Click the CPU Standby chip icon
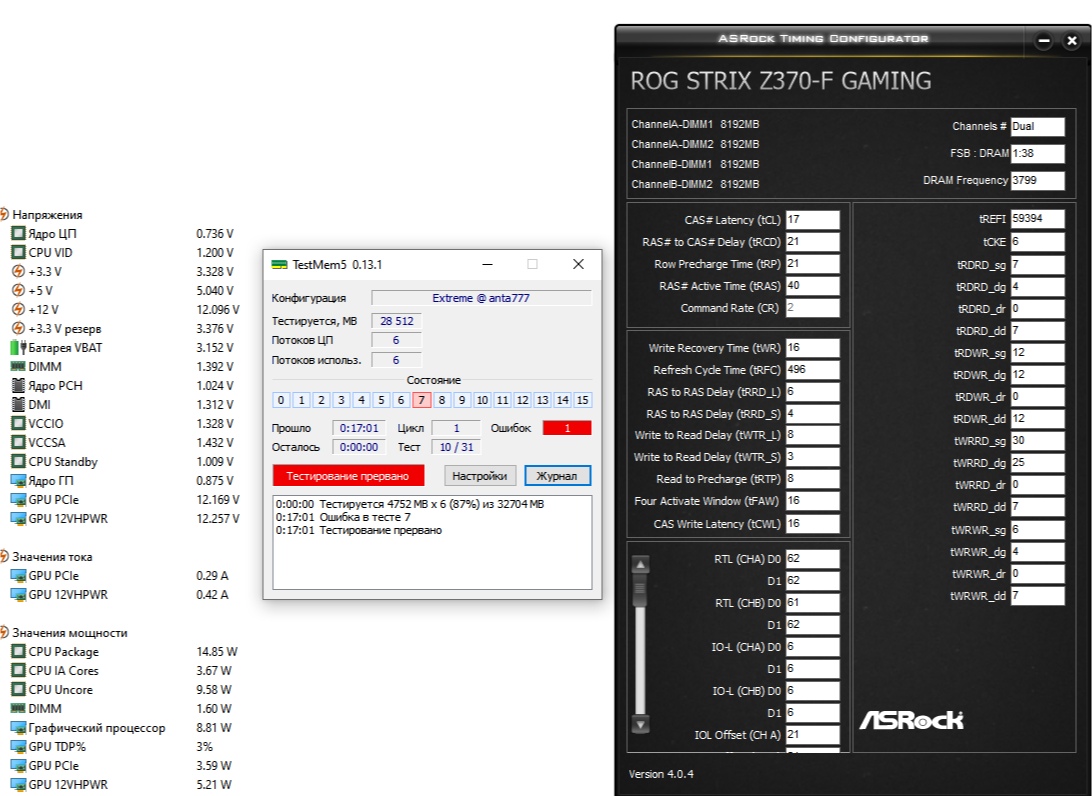The width and height of the screenshot is (1092, 796). coord(18,461)
